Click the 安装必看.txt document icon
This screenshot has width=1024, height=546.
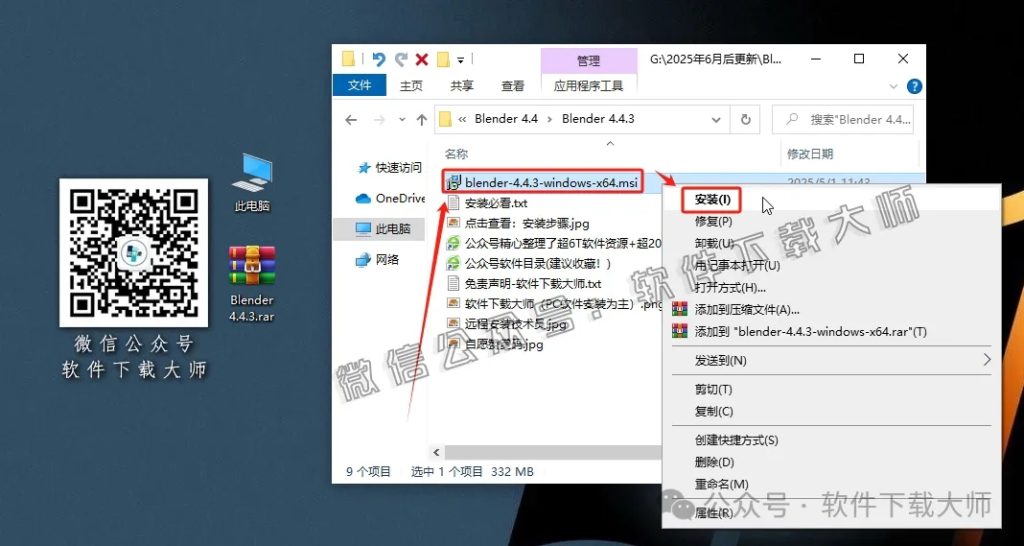point(453,203)
